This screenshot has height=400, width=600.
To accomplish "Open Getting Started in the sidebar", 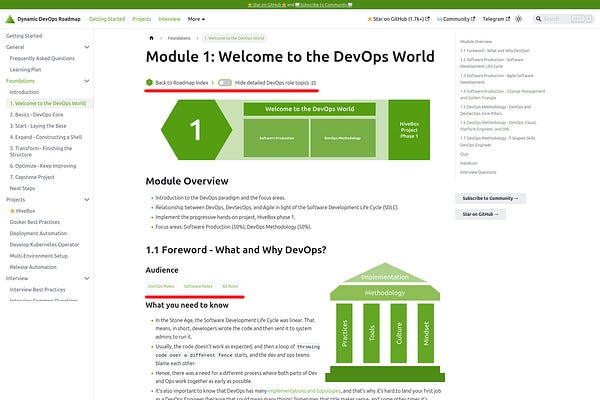I will 24,36.
